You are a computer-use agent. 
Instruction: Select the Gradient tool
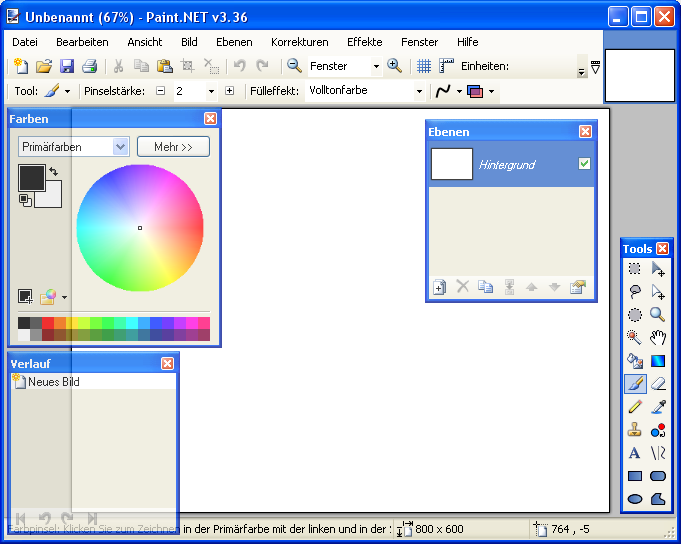pyautogui.click(x=658, y=361)
